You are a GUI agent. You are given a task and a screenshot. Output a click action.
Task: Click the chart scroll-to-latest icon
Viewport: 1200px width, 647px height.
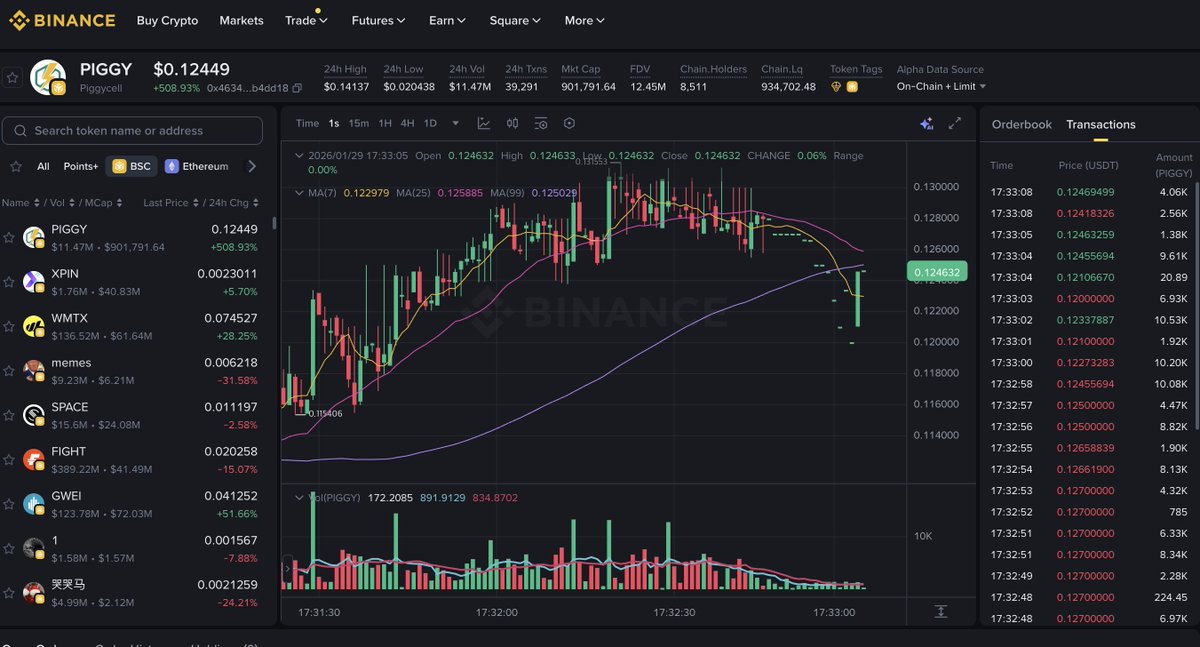941,611
